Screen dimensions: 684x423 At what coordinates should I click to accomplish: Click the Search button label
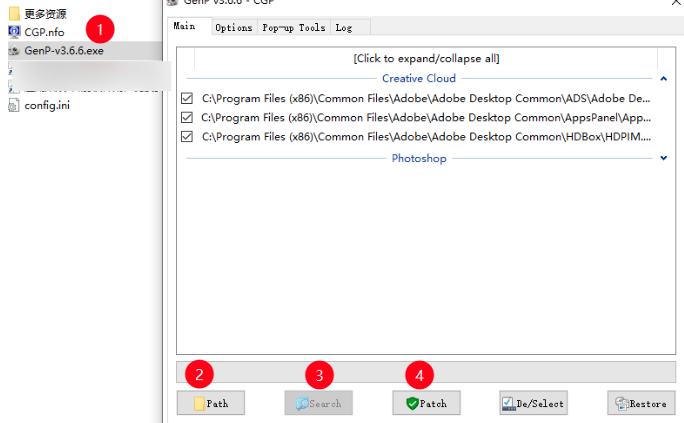coord(325,404)
